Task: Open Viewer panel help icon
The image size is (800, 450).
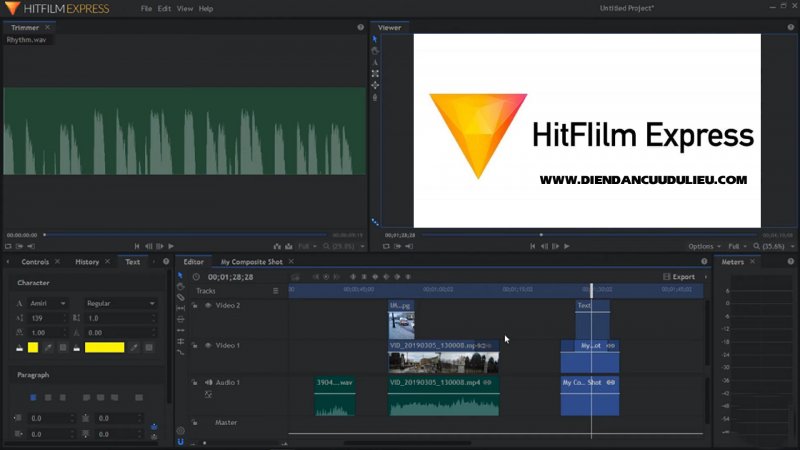Action: [791, 27]
